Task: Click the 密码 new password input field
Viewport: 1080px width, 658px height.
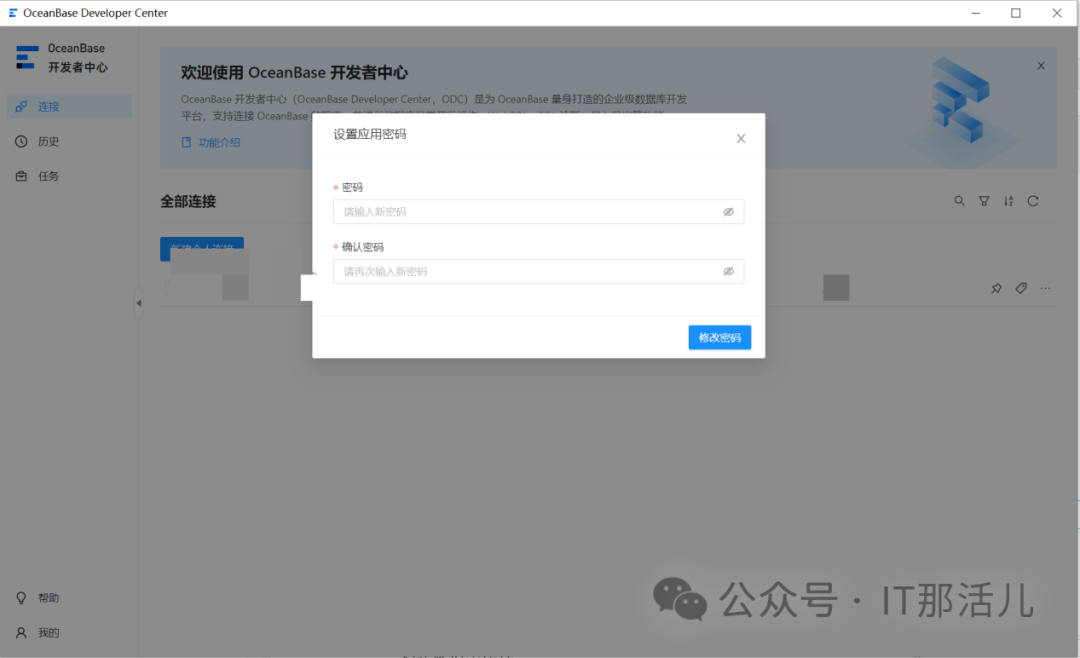Action: [x=538, y=212]
